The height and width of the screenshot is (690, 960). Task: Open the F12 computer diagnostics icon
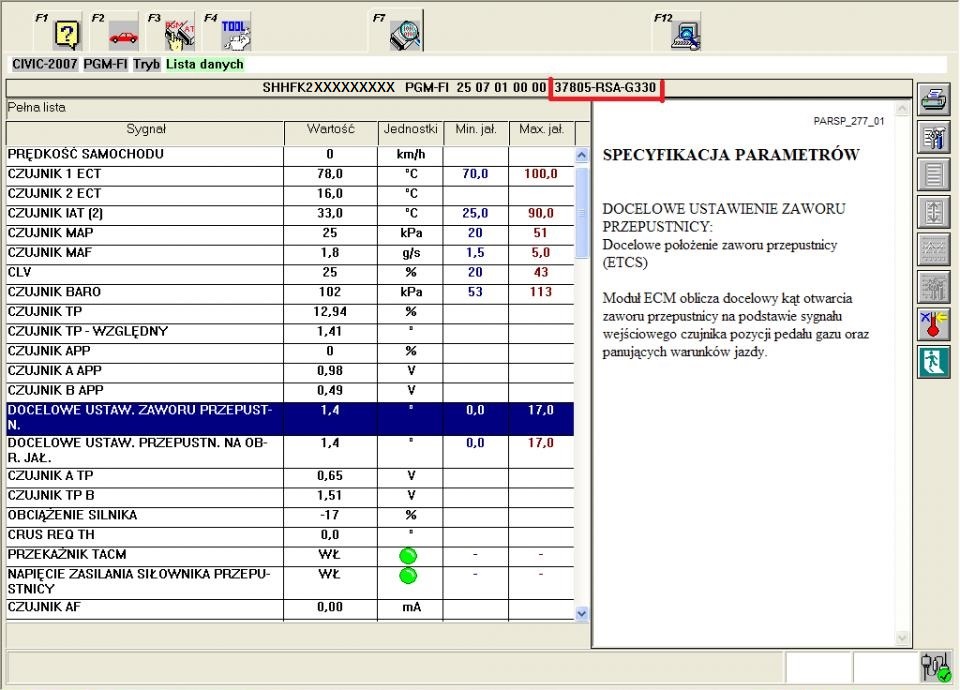point(686,36)
